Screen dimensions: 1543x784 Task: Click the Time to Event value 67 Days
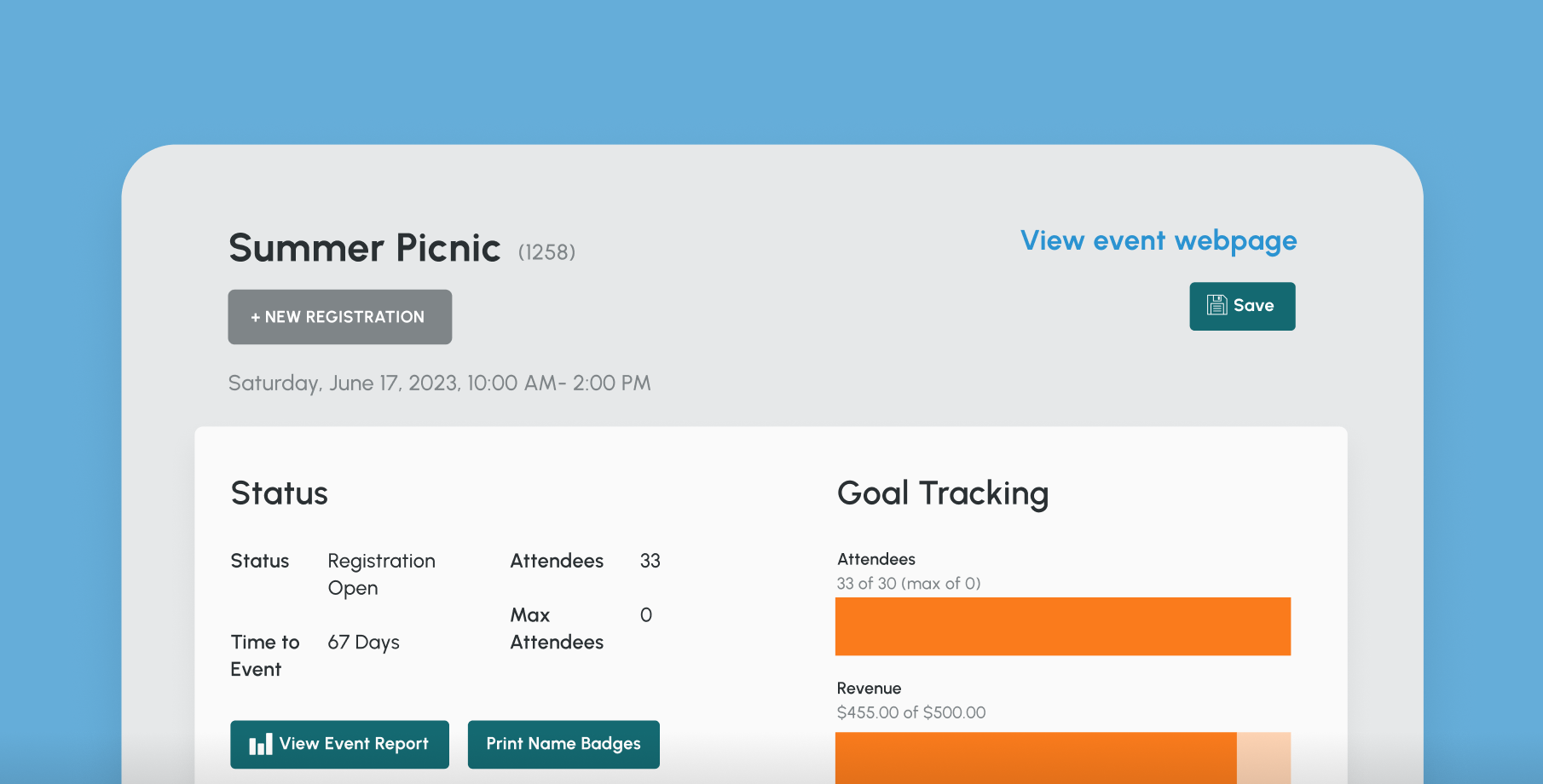(364, 642)
